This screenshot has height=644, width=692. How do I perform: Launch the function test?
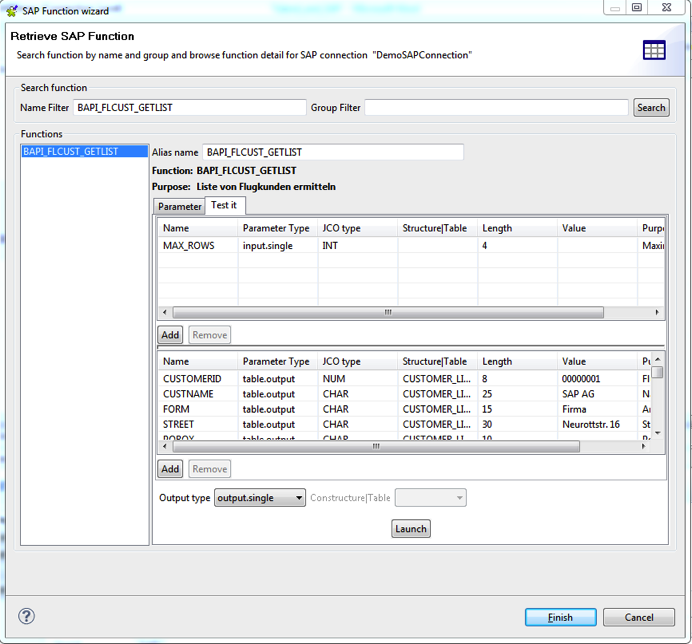410,529
